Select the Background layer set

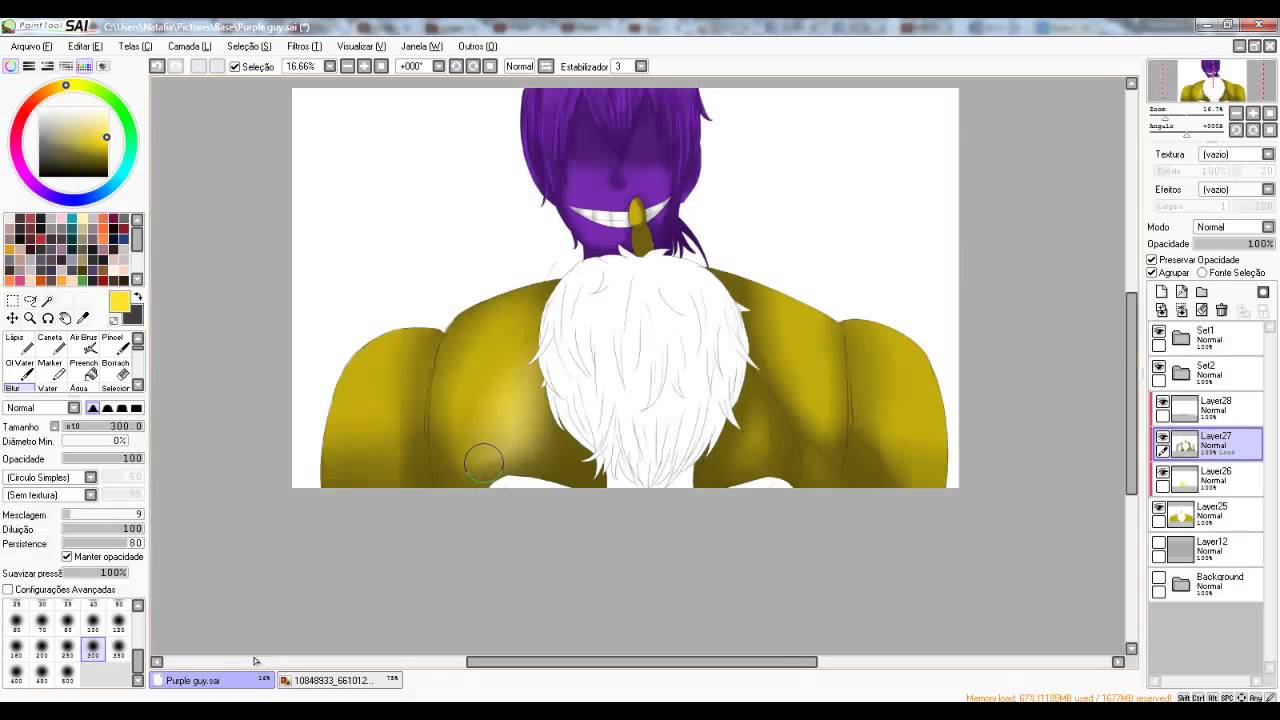[1206, 584]
